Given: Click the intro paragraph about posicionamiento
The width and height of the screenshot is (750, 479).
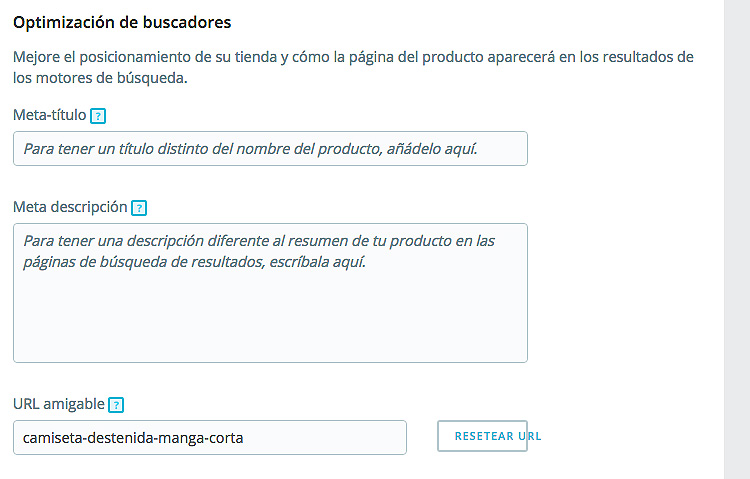Looking at the screenshot, I should pyautogui.click(x=353, y=67).
